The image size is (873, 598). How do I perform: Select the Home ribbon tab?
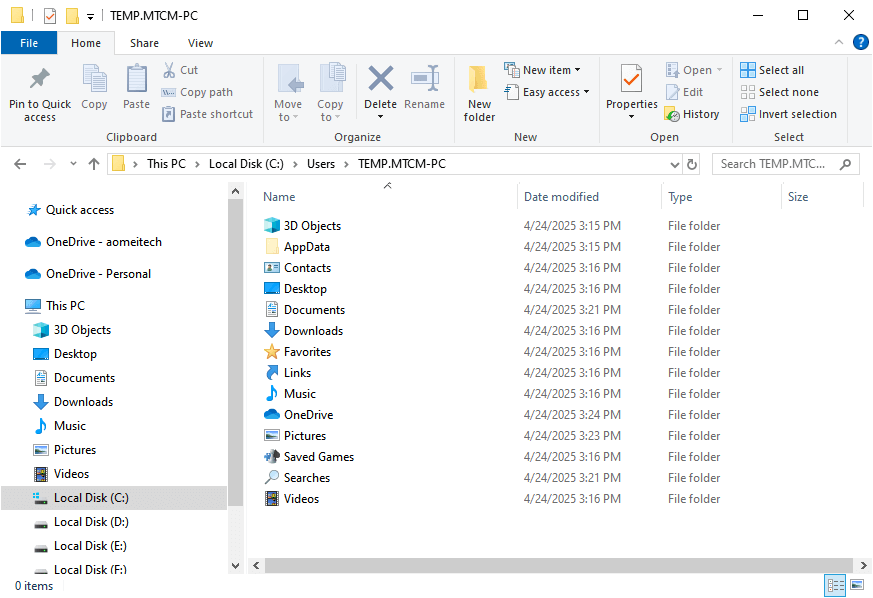click(86, 43)
